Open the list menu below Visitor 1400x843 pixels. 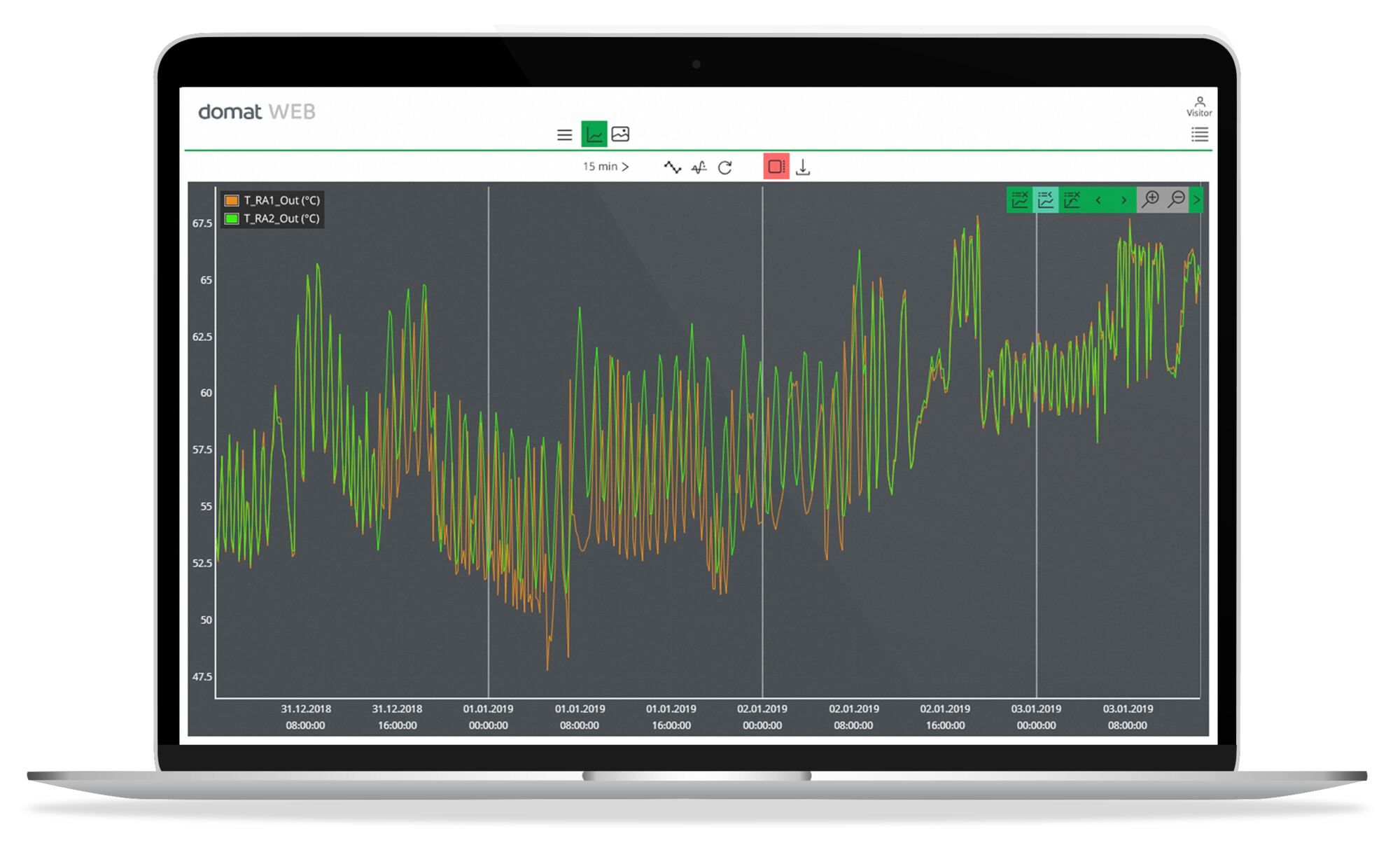point(1199,134)
